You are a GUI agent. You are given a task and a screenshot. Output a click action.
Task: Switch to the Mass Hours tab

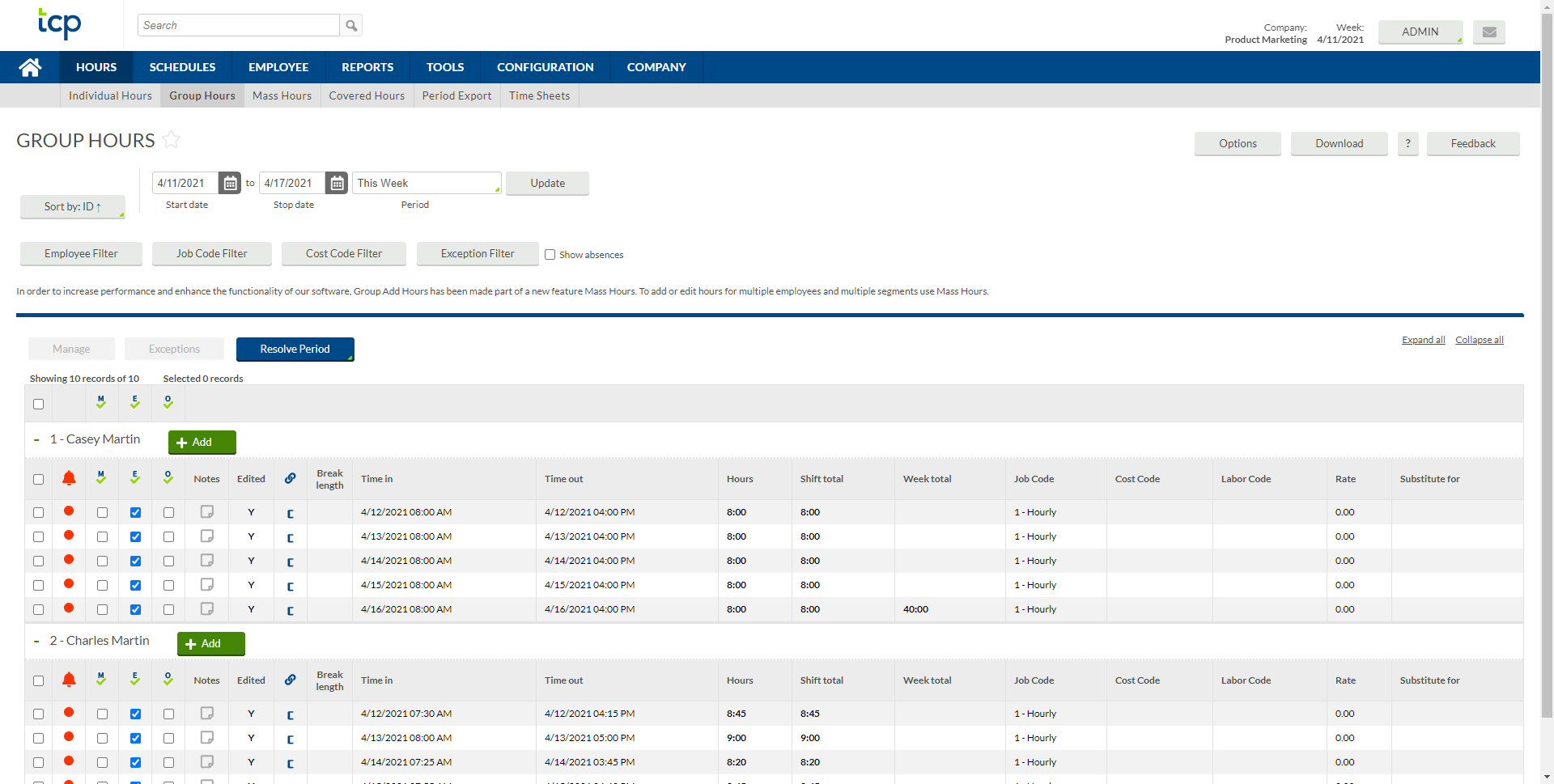pyautogui.click(x=282, y=95)
